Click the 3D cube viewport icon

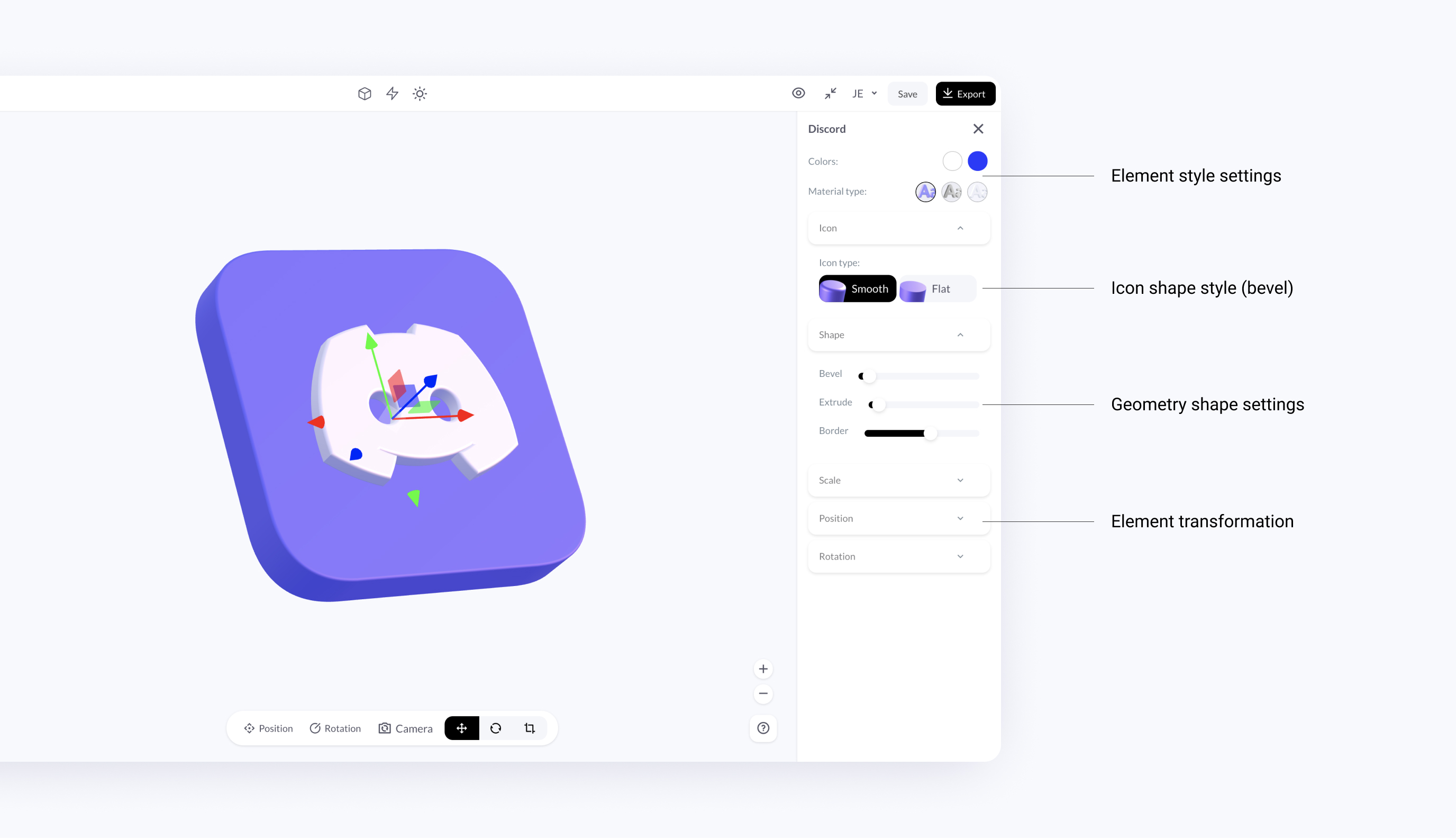point(363,93)
